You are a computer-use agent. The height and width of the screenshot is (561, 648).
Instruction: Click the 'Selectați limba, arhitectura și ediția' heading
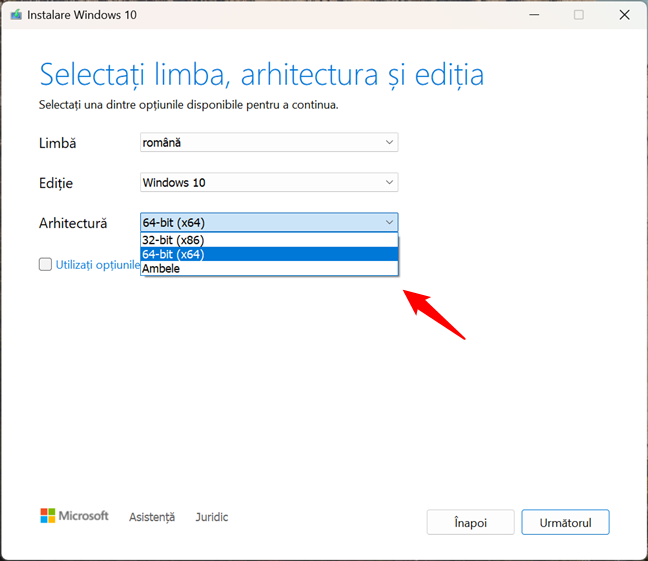[261, 75]
